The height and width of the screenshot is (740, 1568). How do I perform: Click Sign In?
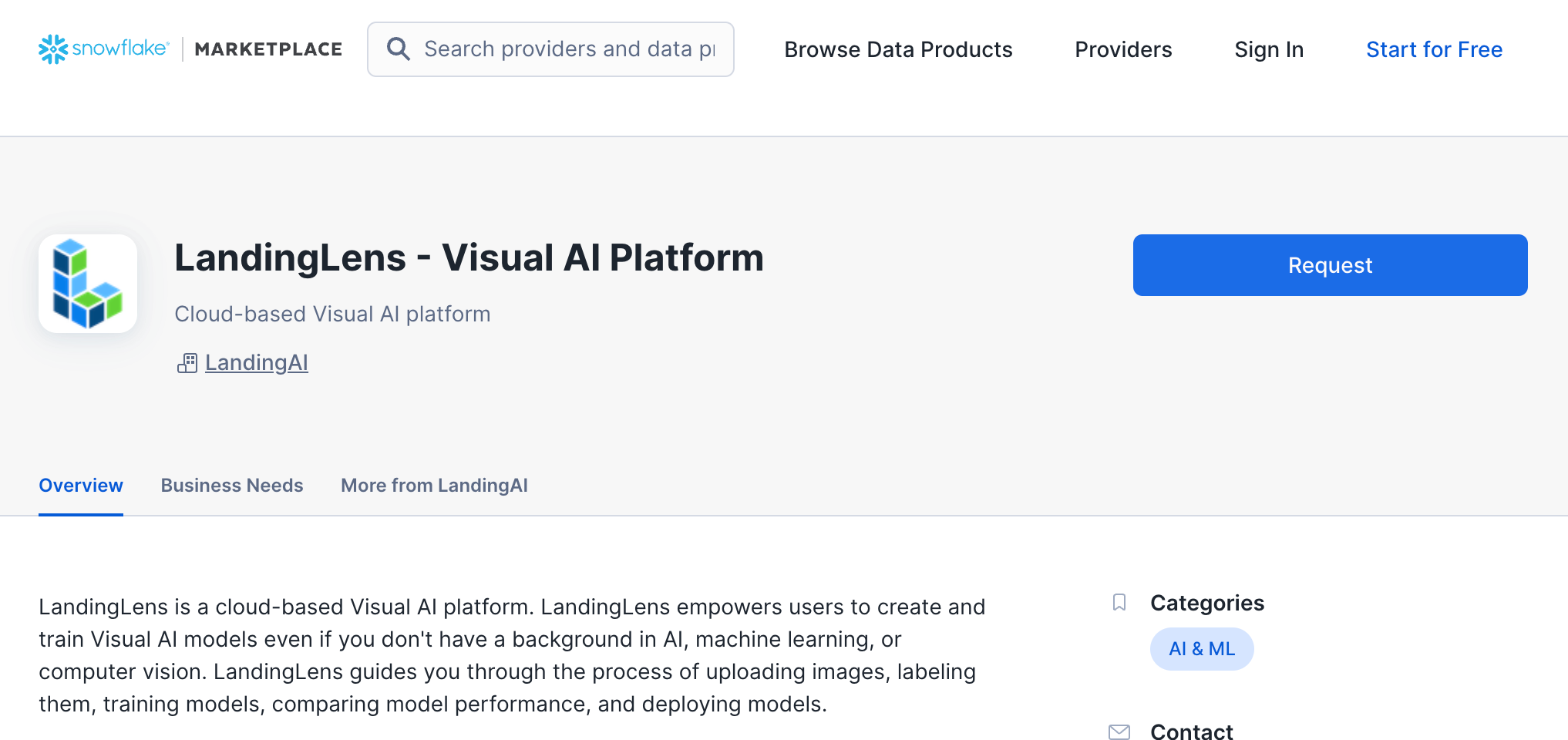pos(1268,49)
